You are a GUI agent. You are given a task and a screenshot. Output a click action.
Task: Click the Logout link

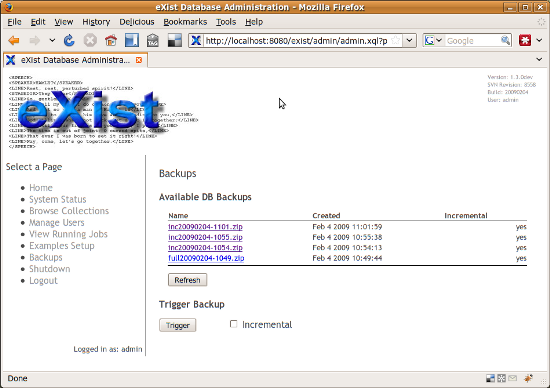pyautogui.click(x=43, y=280)
